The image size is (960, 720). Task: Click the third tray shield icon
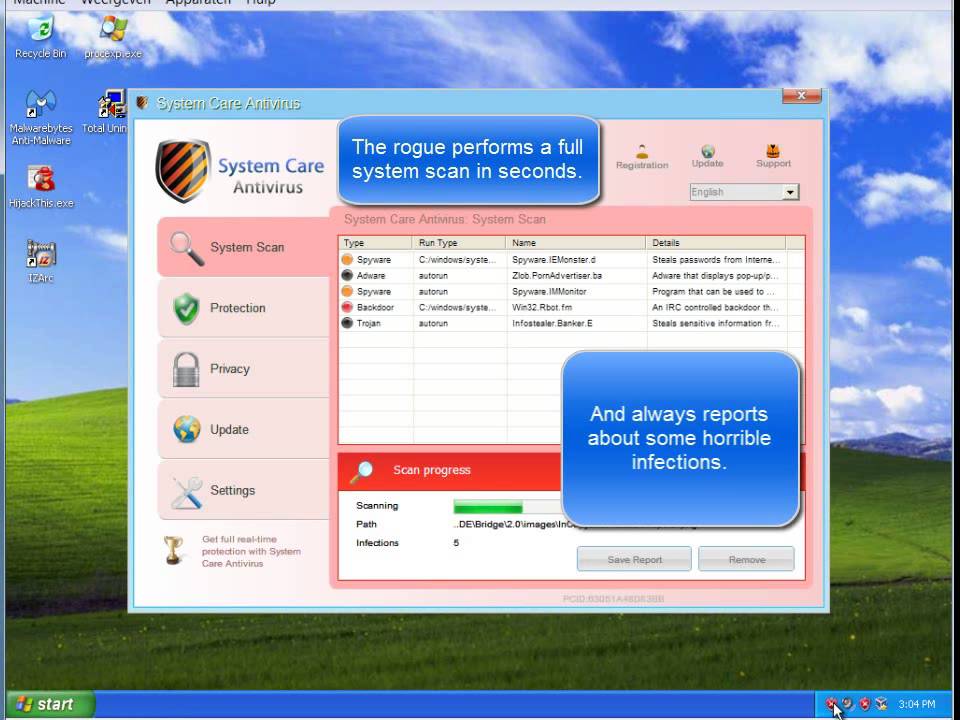click(864, 704)
